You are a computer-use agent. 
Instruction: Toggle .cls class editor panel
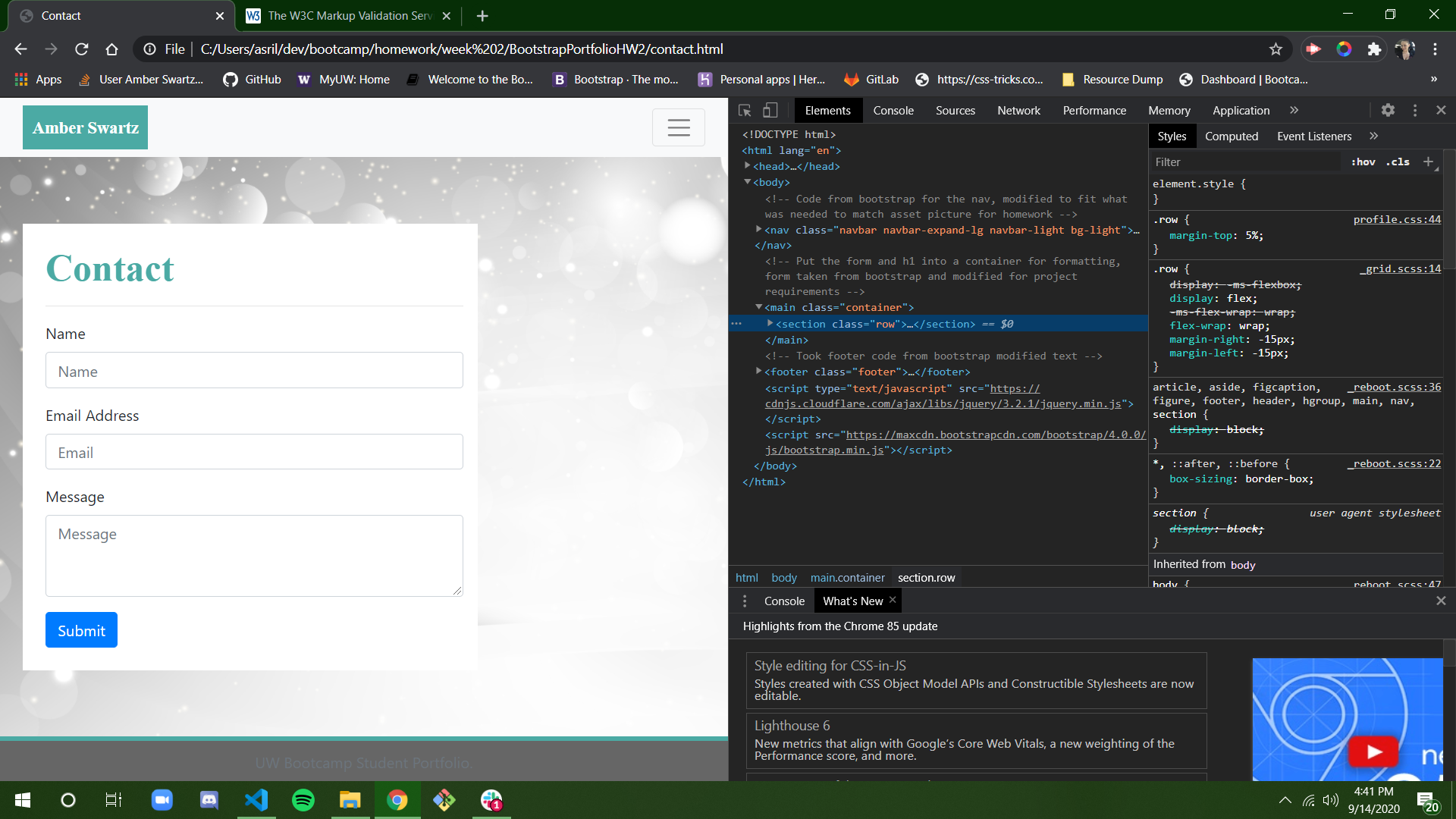tap(1398, 162)
